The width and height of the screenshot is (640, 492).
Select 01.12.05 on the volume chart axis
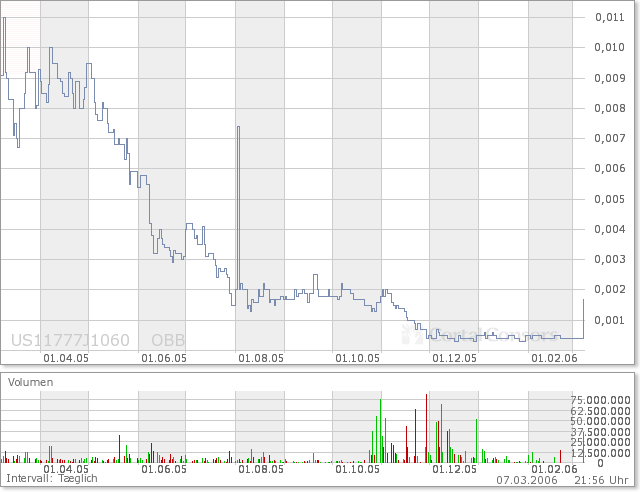454,468
